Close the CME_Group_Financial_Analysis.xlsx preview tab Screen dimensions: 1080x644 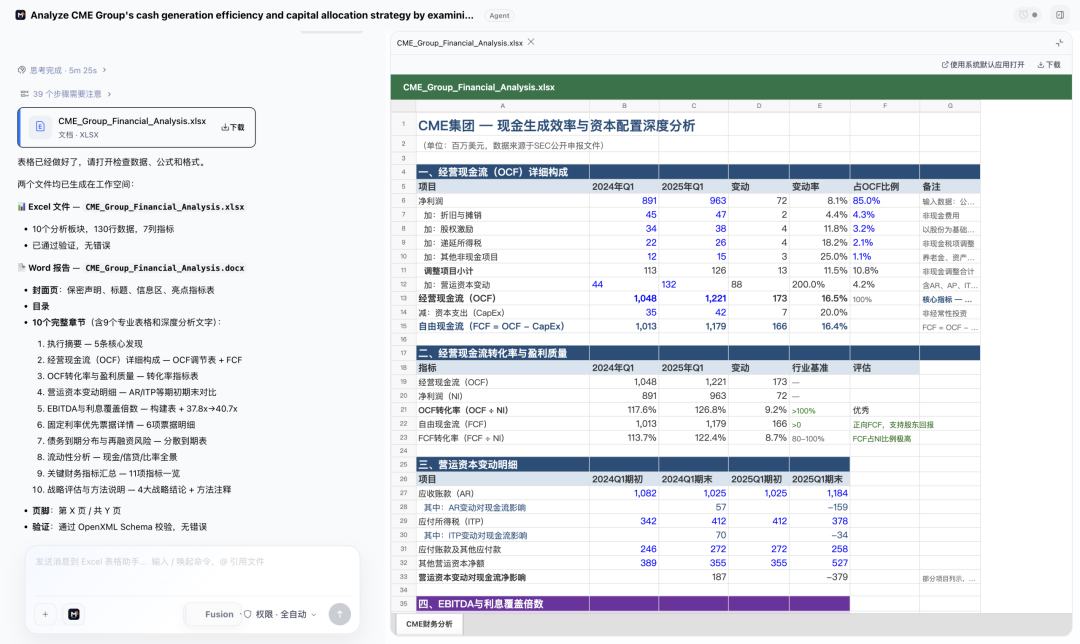point(531,42)
